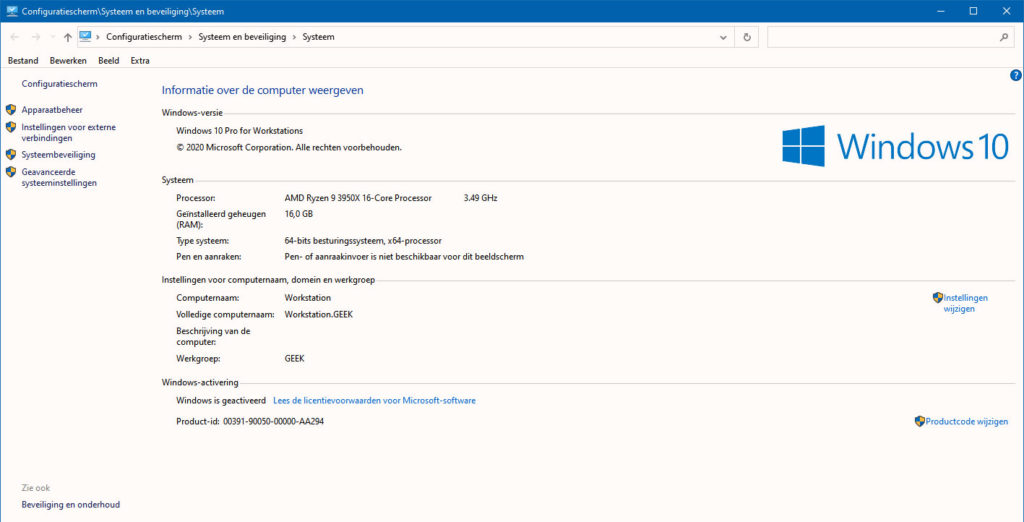Click the shield icon beside Productcode wijzigen
The image size is (1024, 522).
pyautogui.click(x=920, y=421)
